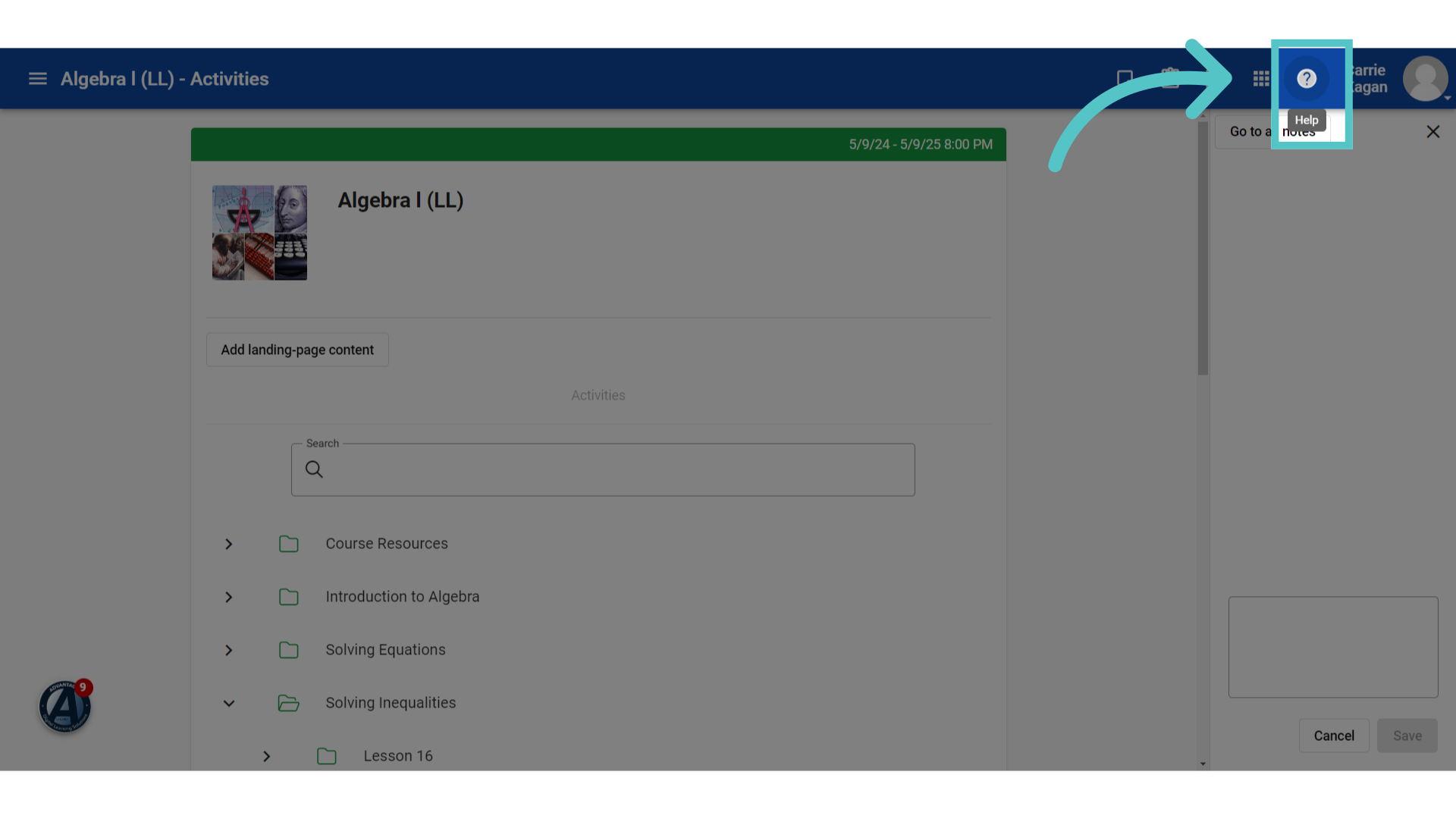Click the Carrie Kagan user name
The height and width of the screenshot is (819, 1456).
[x=1367, y=79]
